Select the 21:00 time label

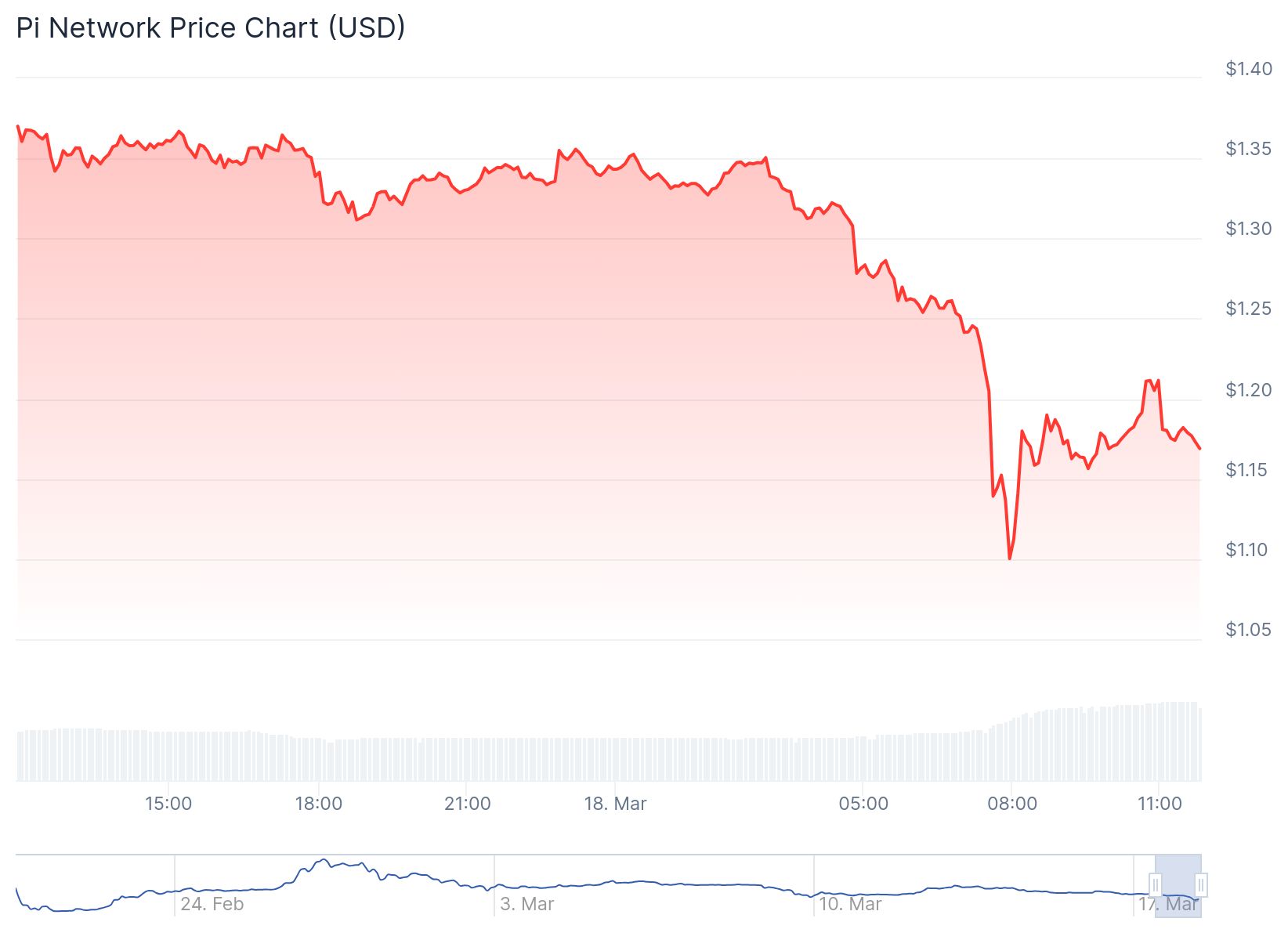tap(467, 804)
